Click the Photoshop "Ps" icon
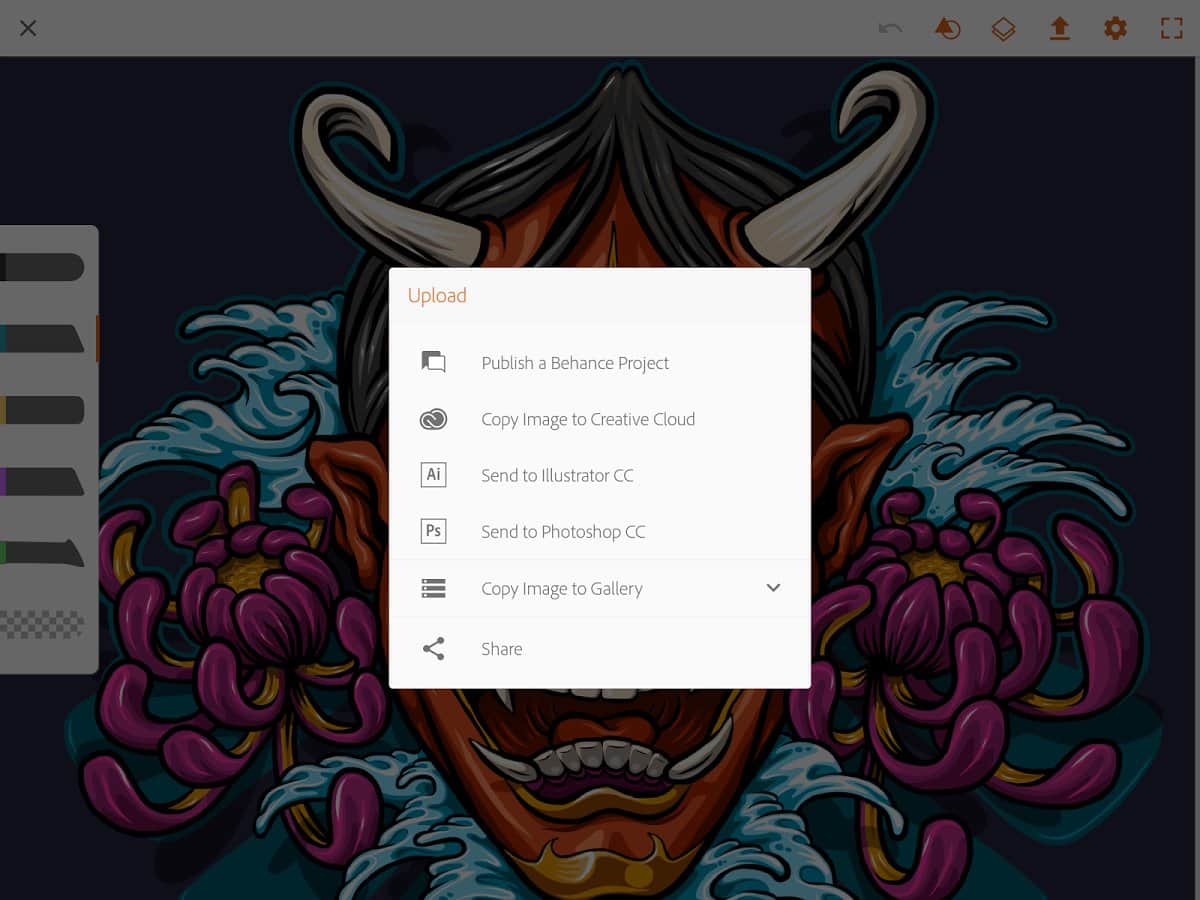Viewport: 1200px width, 900px height. (x=433, y=531)
